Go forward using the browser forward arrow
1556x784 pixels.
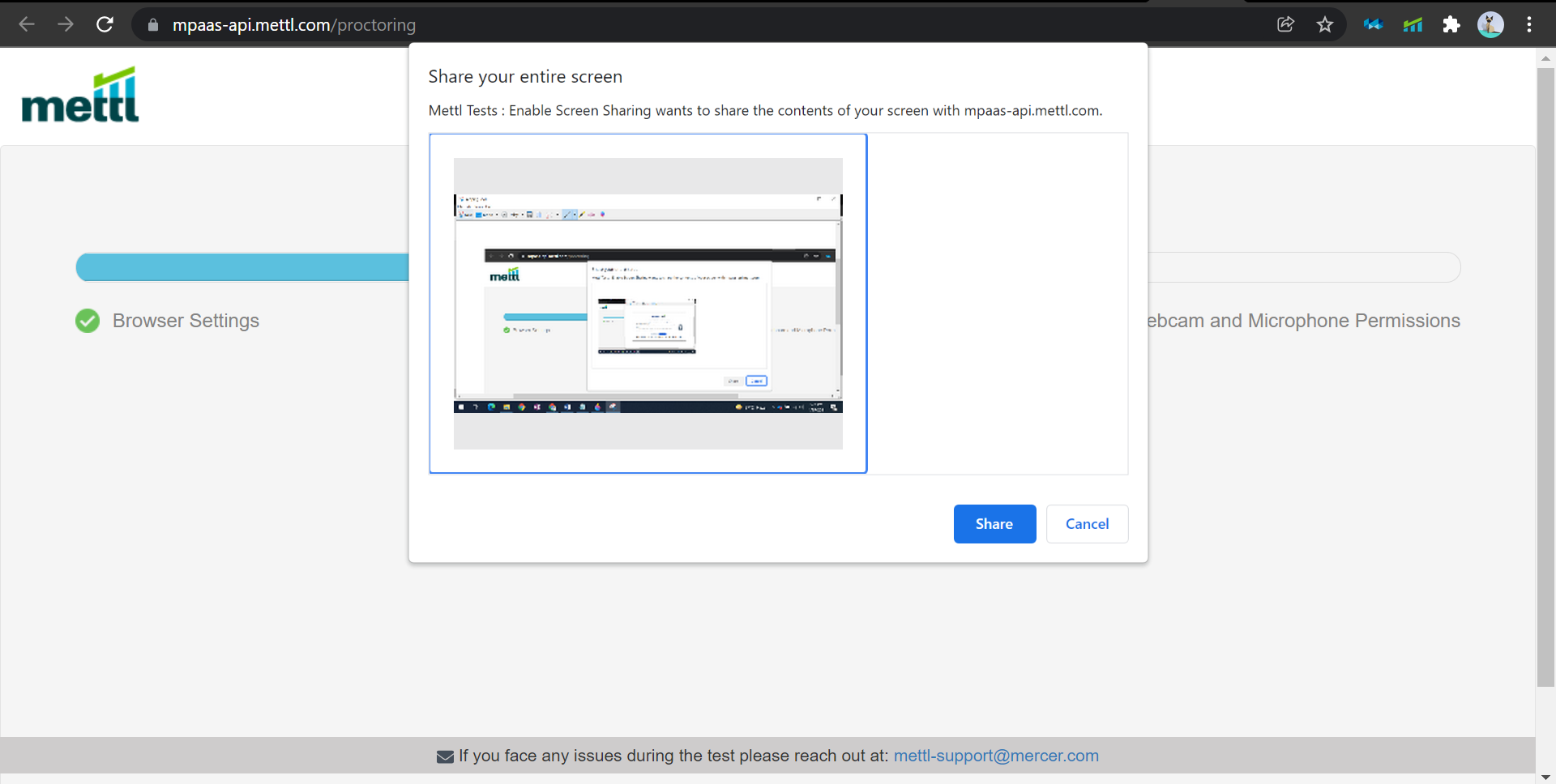66,24
